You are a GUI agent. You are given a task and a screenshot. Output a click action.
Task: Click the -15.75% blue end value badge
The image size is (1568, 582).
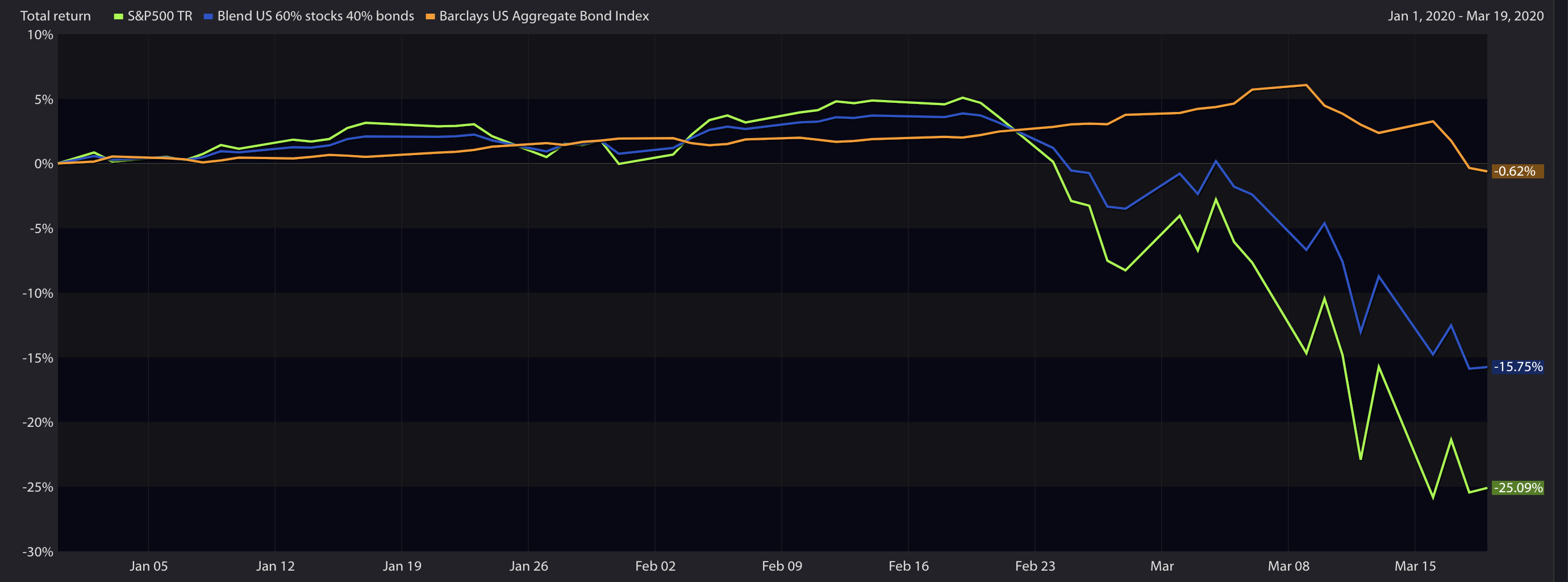(1517, 367)
